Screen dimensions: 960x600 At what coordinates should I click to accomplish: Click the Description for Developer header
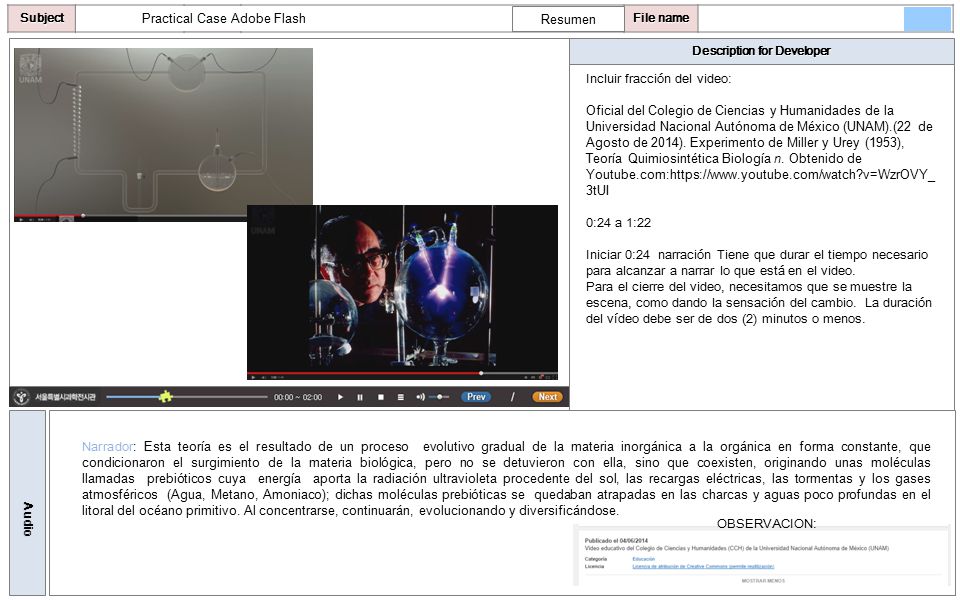click(762, 51)
